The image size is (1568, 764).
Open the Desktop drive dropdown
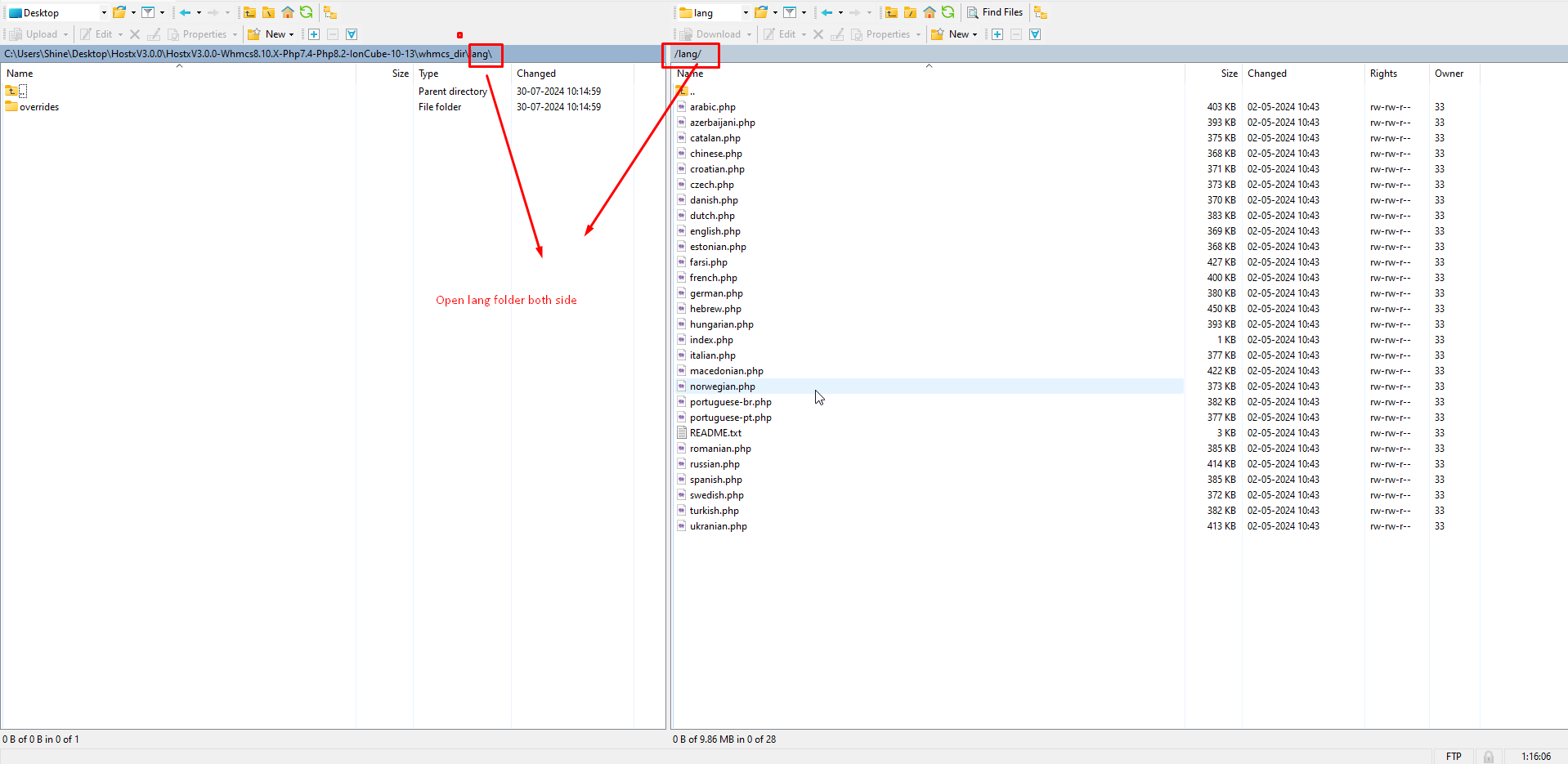coord(104,13)
